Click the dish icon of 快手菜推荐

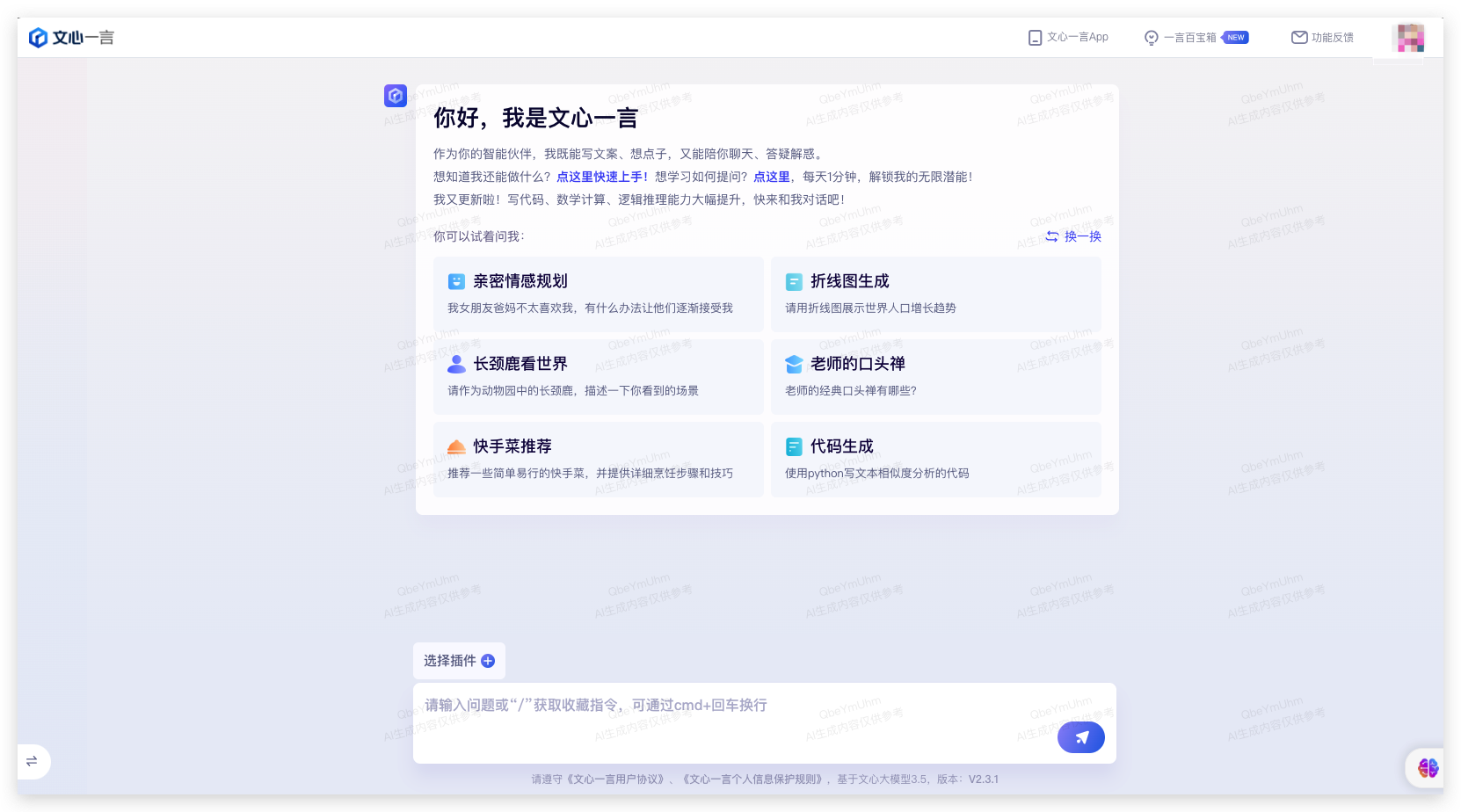pos(456,446)
